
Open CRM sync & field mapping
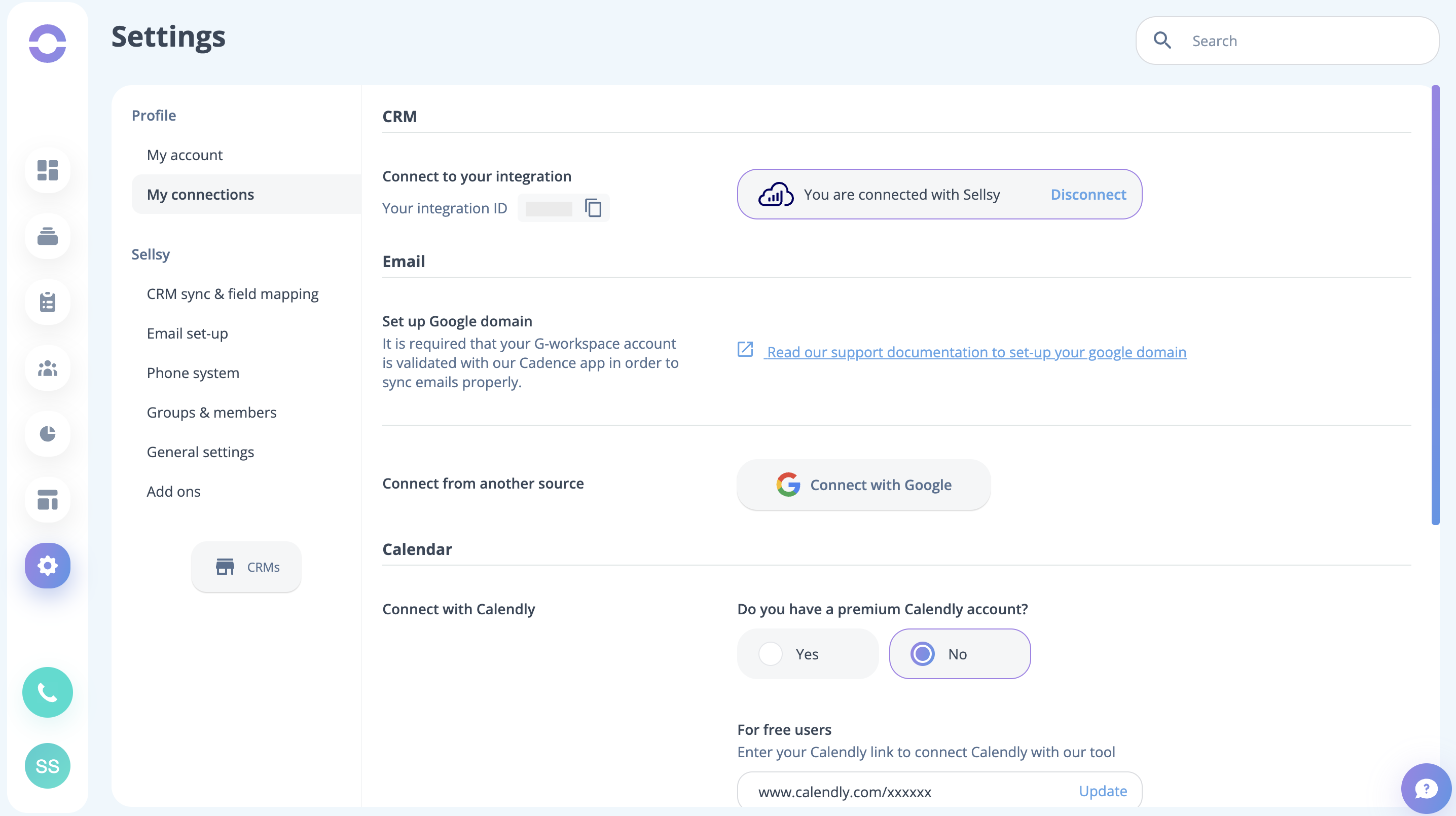click(x=232, y=294)
